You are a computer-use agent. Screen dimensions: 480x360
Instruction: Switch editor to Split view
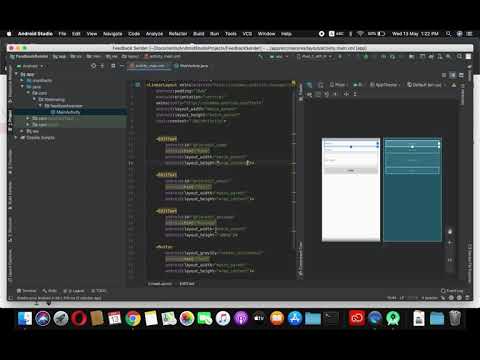(453, 75)
